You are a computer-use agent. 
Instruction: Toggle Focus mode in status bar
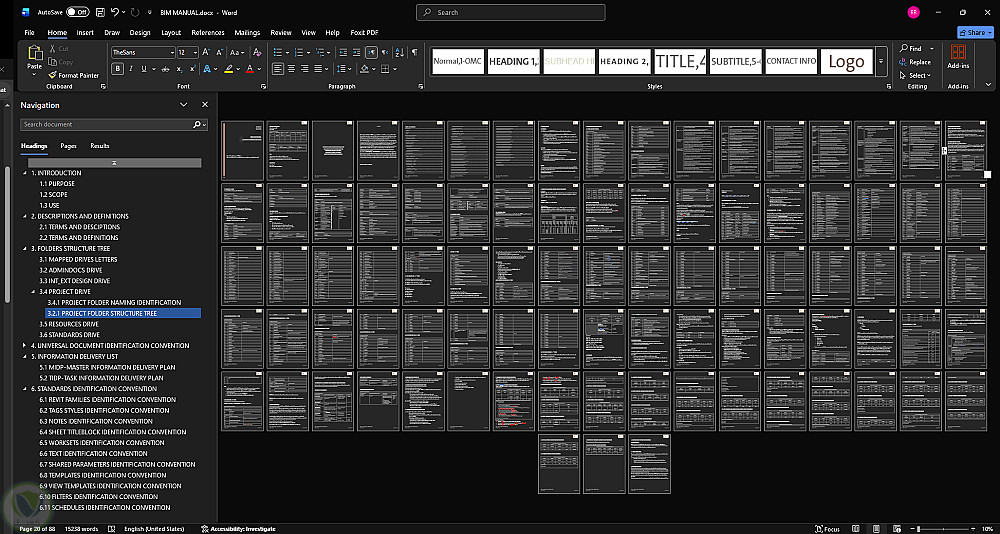point(827,529)
